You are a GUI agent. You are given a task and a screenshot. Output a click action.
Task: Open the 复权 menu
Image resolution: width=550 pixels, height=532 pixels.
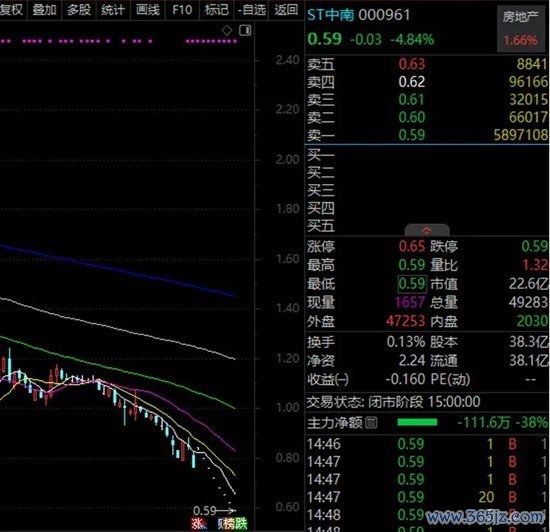12,10
